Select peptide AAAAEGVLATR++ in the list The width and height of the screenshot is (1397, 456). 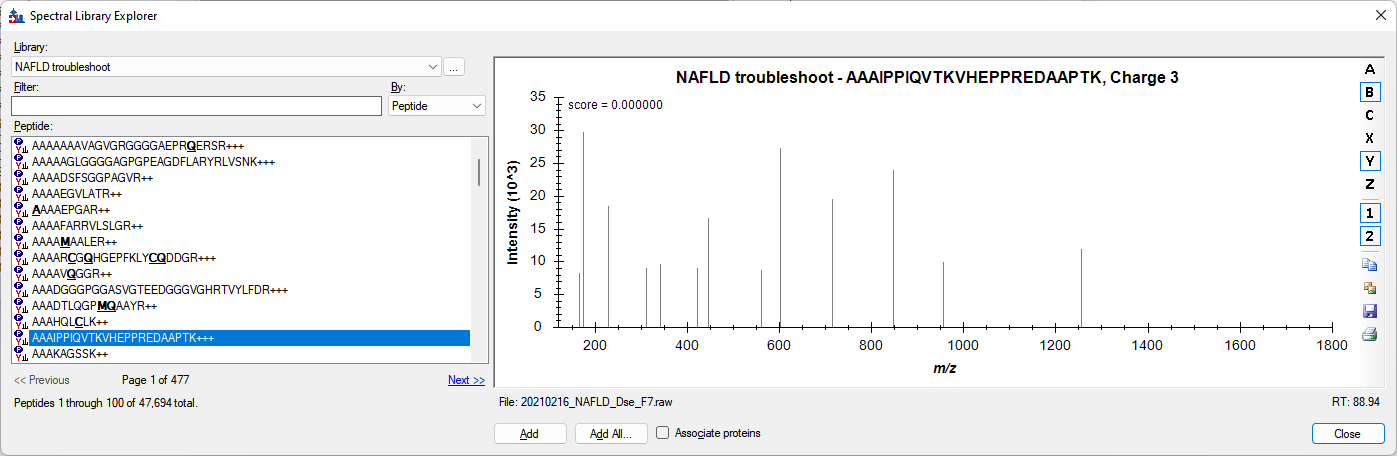[77, 194]
